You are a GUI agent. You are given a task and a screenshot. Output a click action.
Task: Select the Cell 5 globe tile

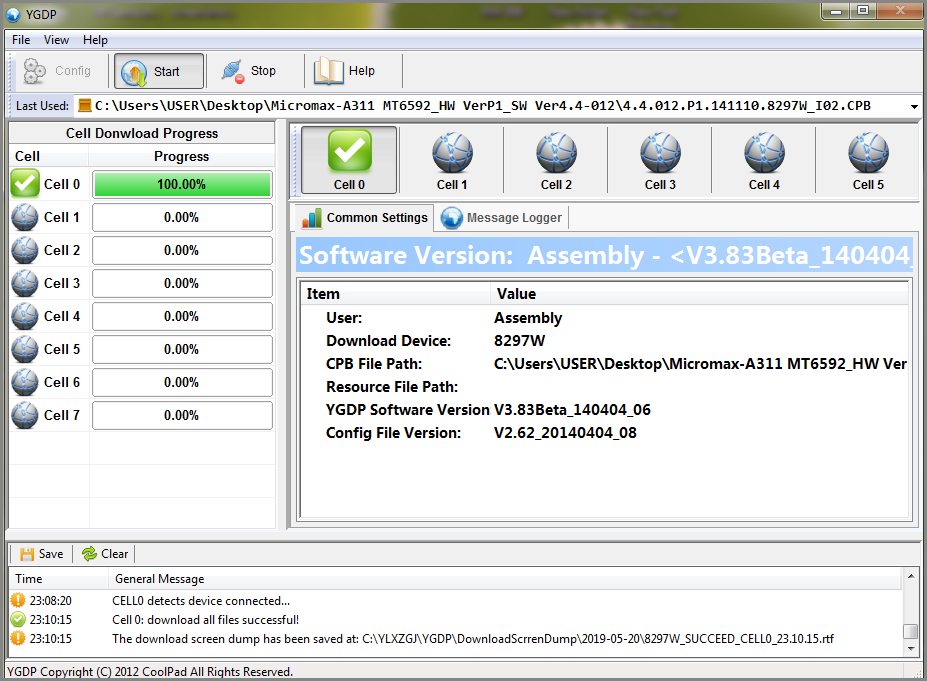[x=868, y=160]
